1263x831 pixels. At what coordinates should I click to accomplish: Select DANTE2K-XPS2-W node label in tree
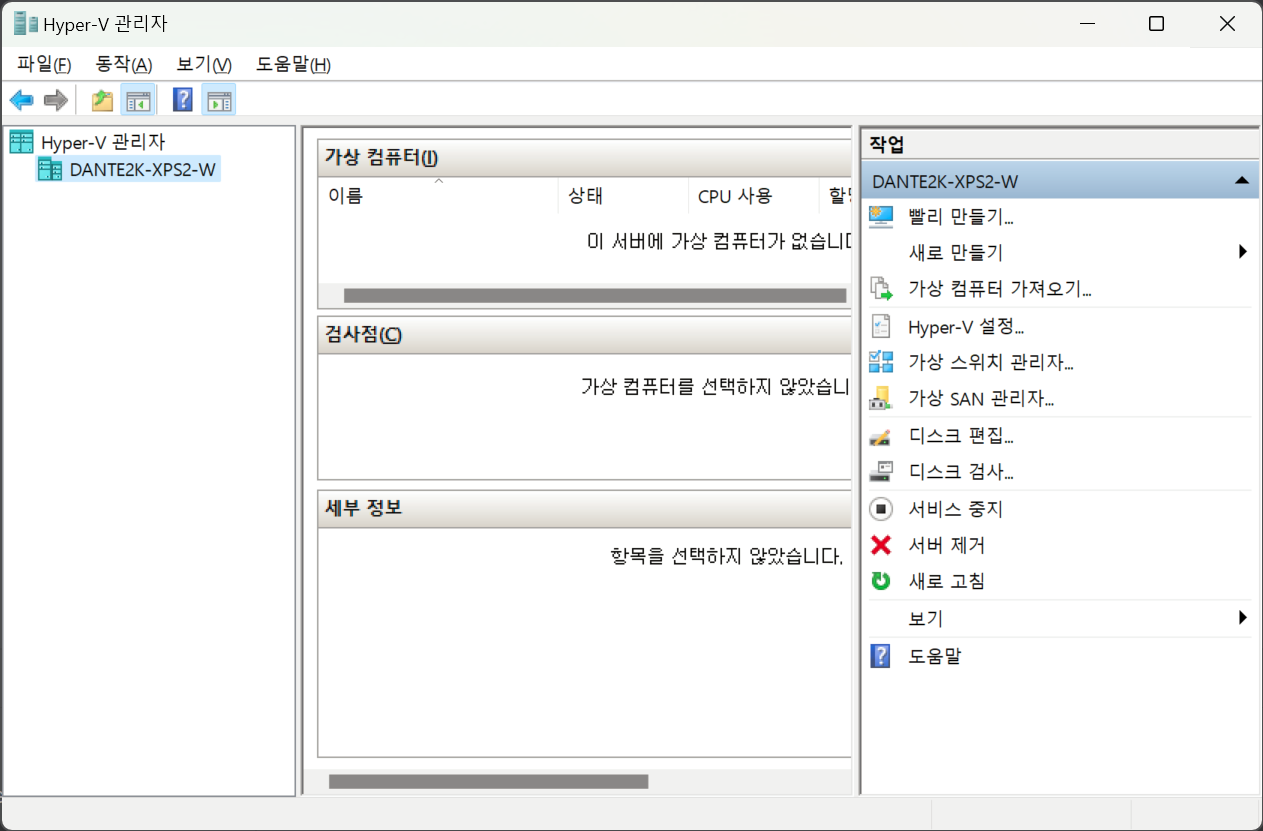point(143,169)
